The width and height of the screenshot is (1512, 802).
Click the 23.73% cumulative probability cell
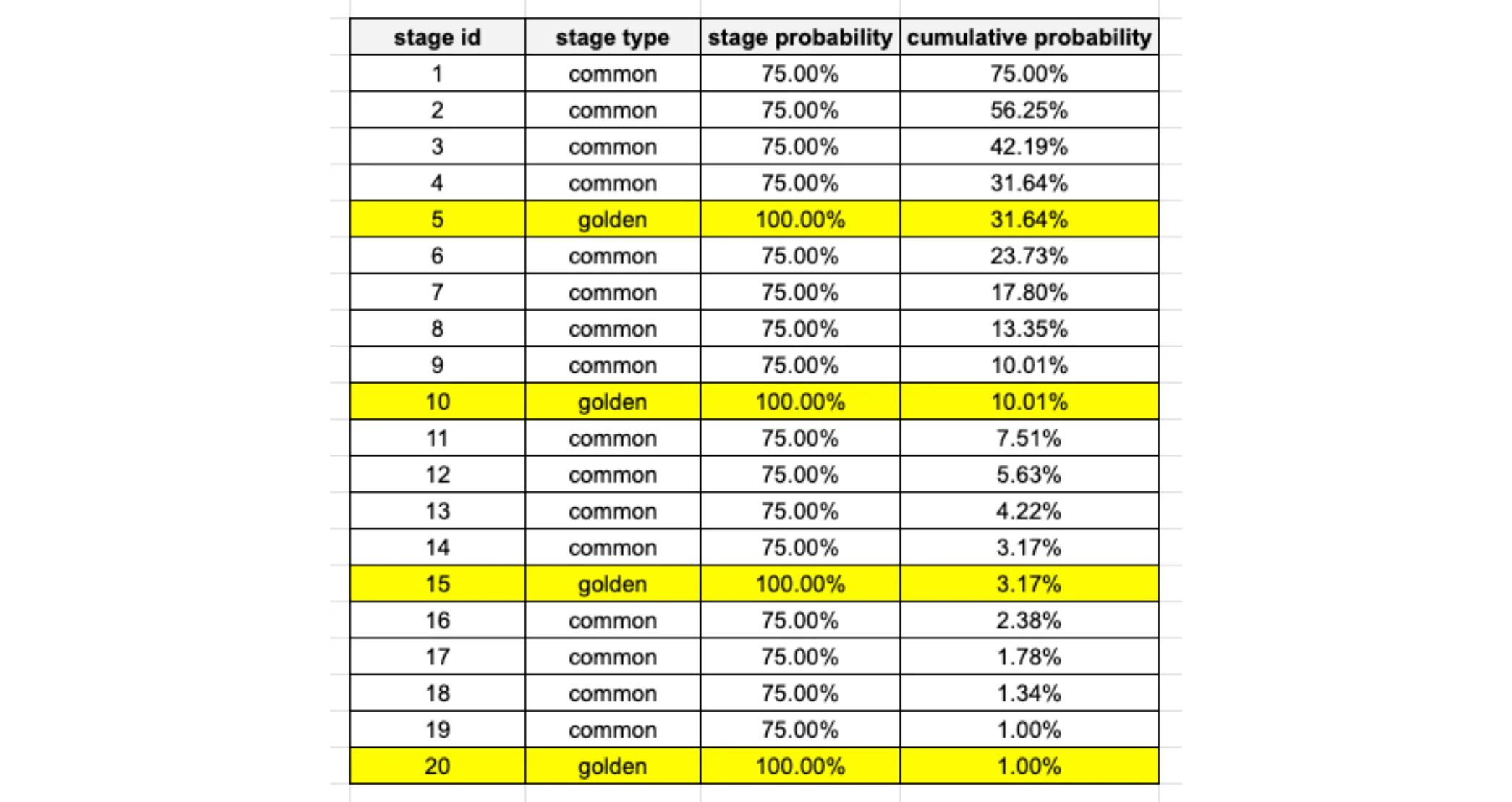coord(1028,256)
